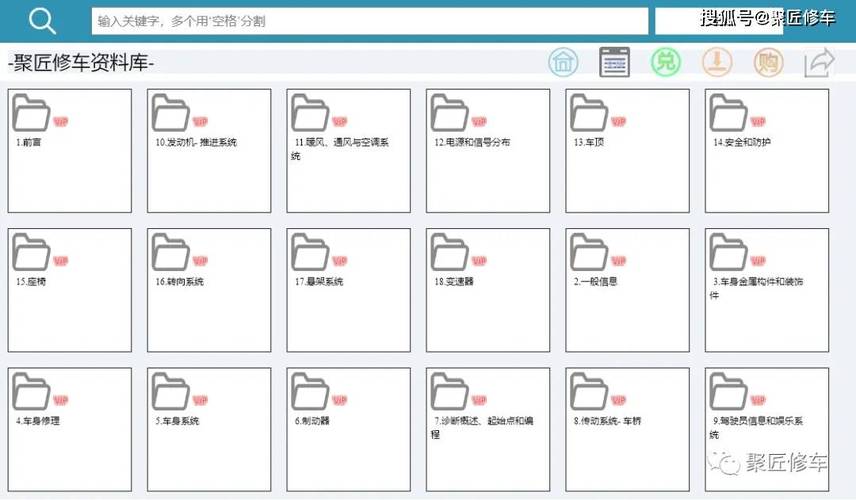Select the 13.车顶 label
This screenshot has width=856, height=500.
(x=589, y=142)
